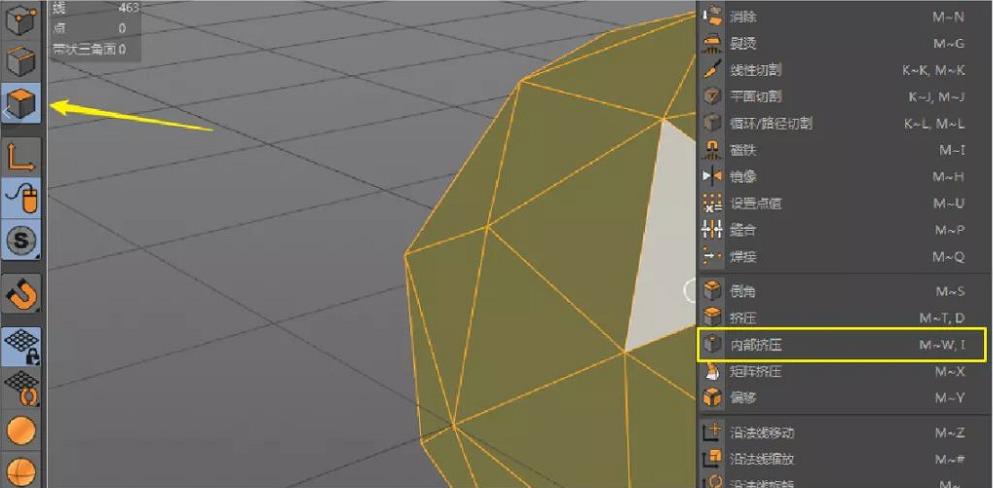Click the plain orange sphere icon

click(x=21, y=431)
